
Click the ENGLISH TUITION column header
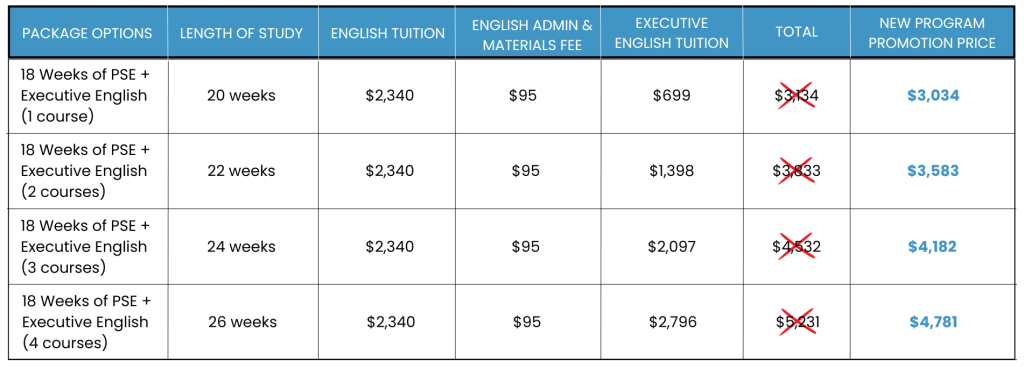388,33
